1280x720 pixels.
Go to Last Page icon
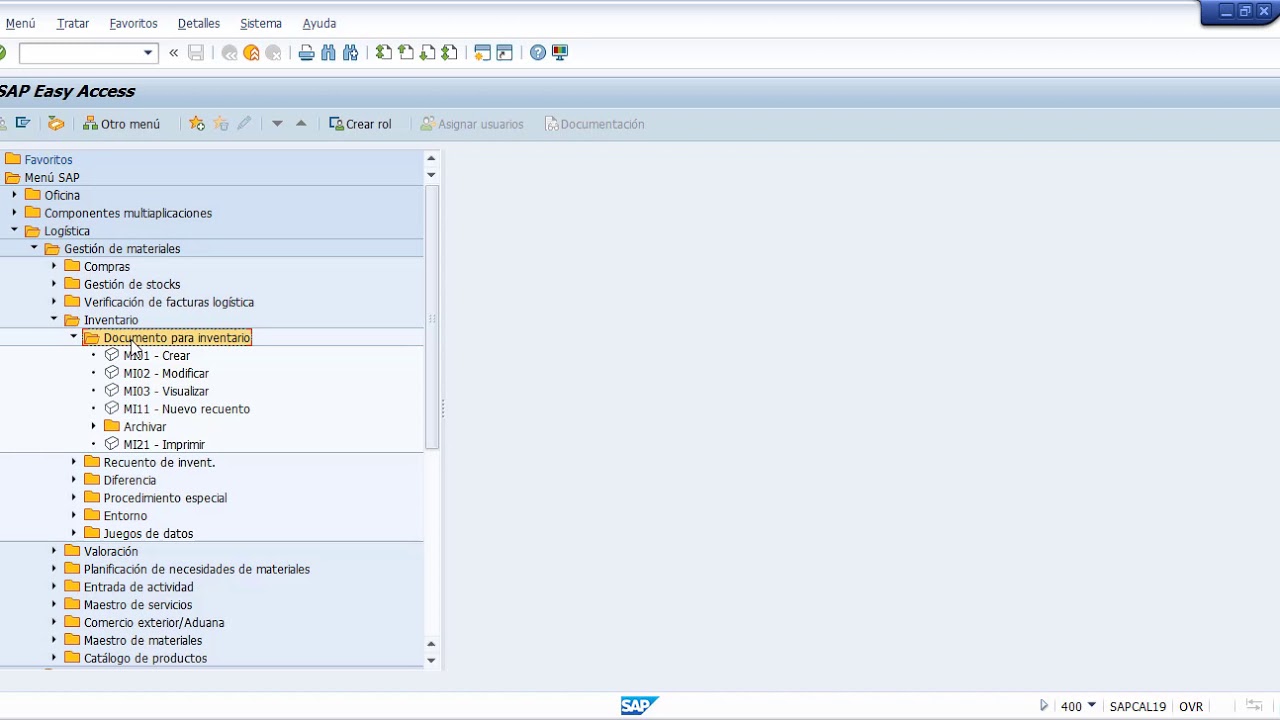click(x=449, y=53)
